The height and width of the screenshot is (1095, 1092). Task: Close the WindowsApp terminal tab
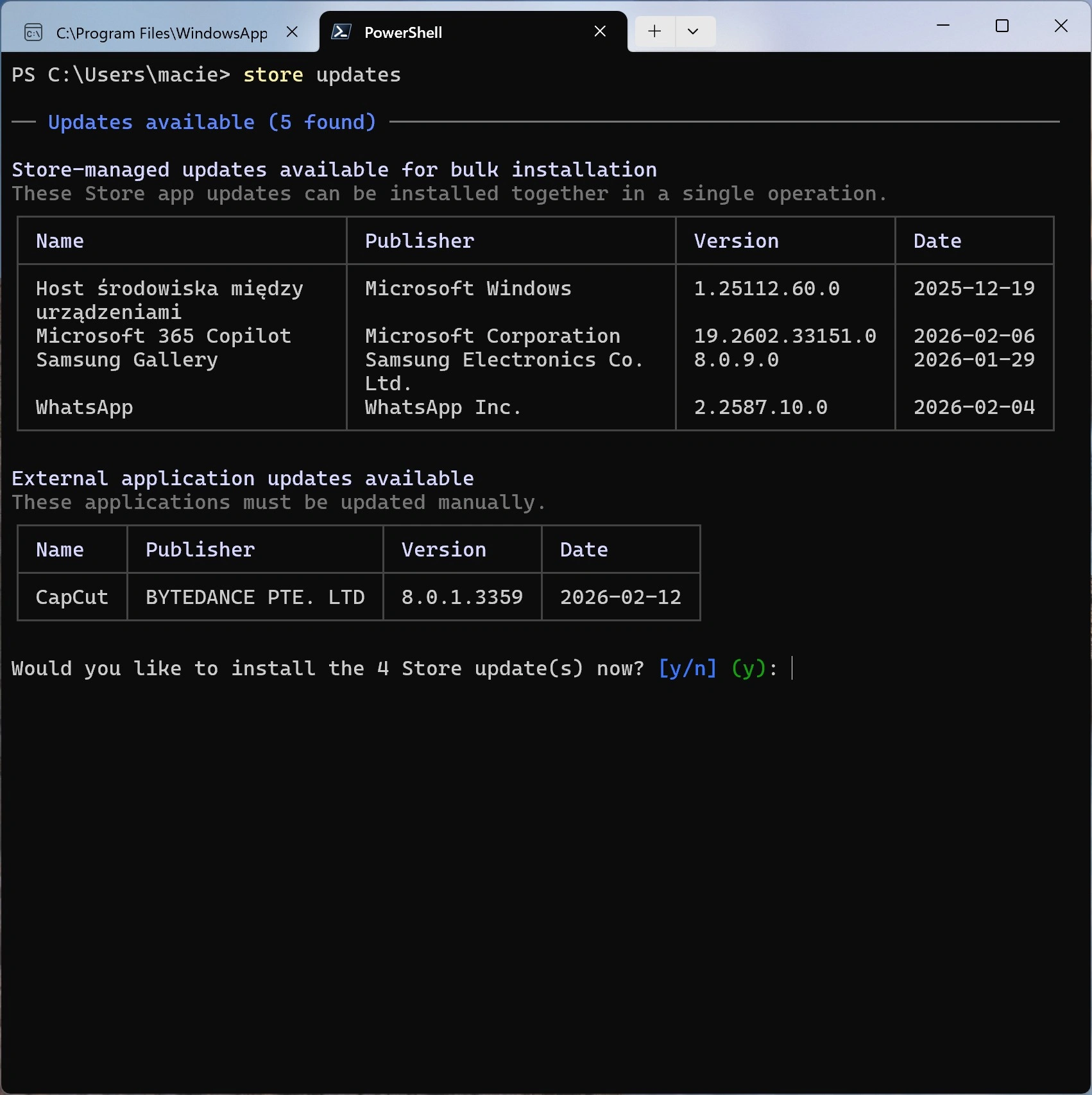(293, 31)
